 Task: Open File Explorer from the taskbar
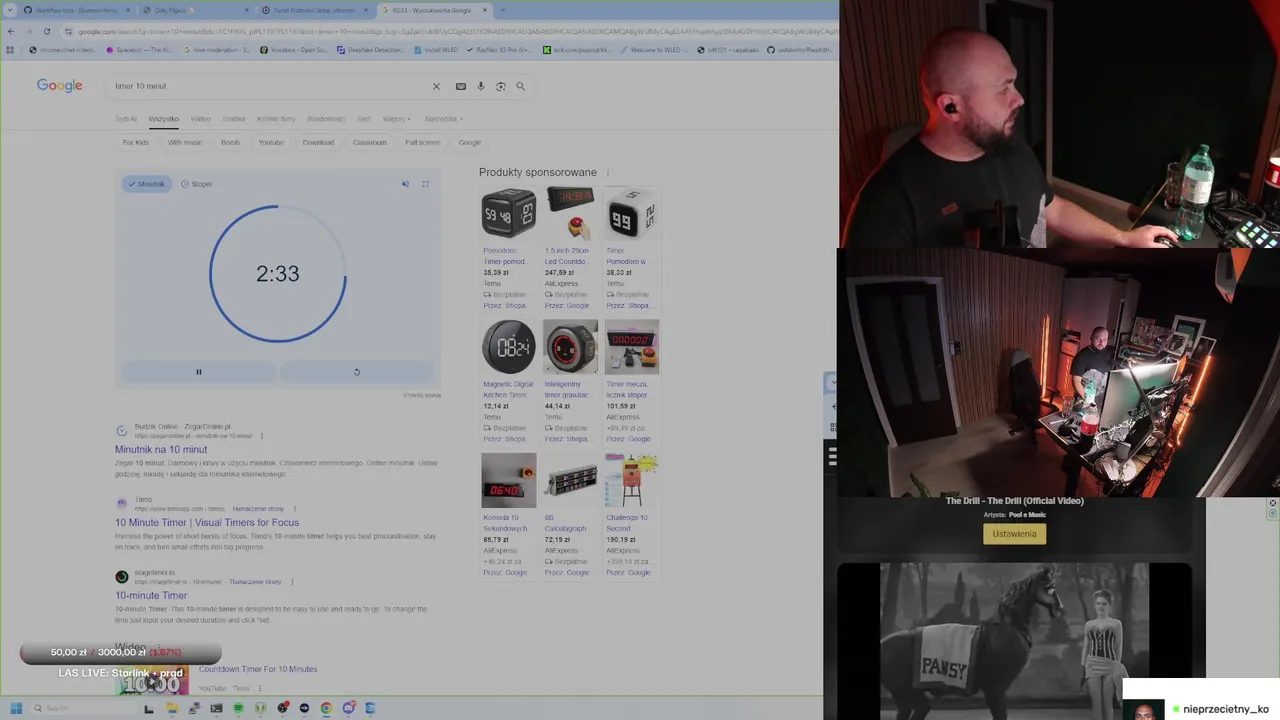pyautogui.click(x=172, y=708)
